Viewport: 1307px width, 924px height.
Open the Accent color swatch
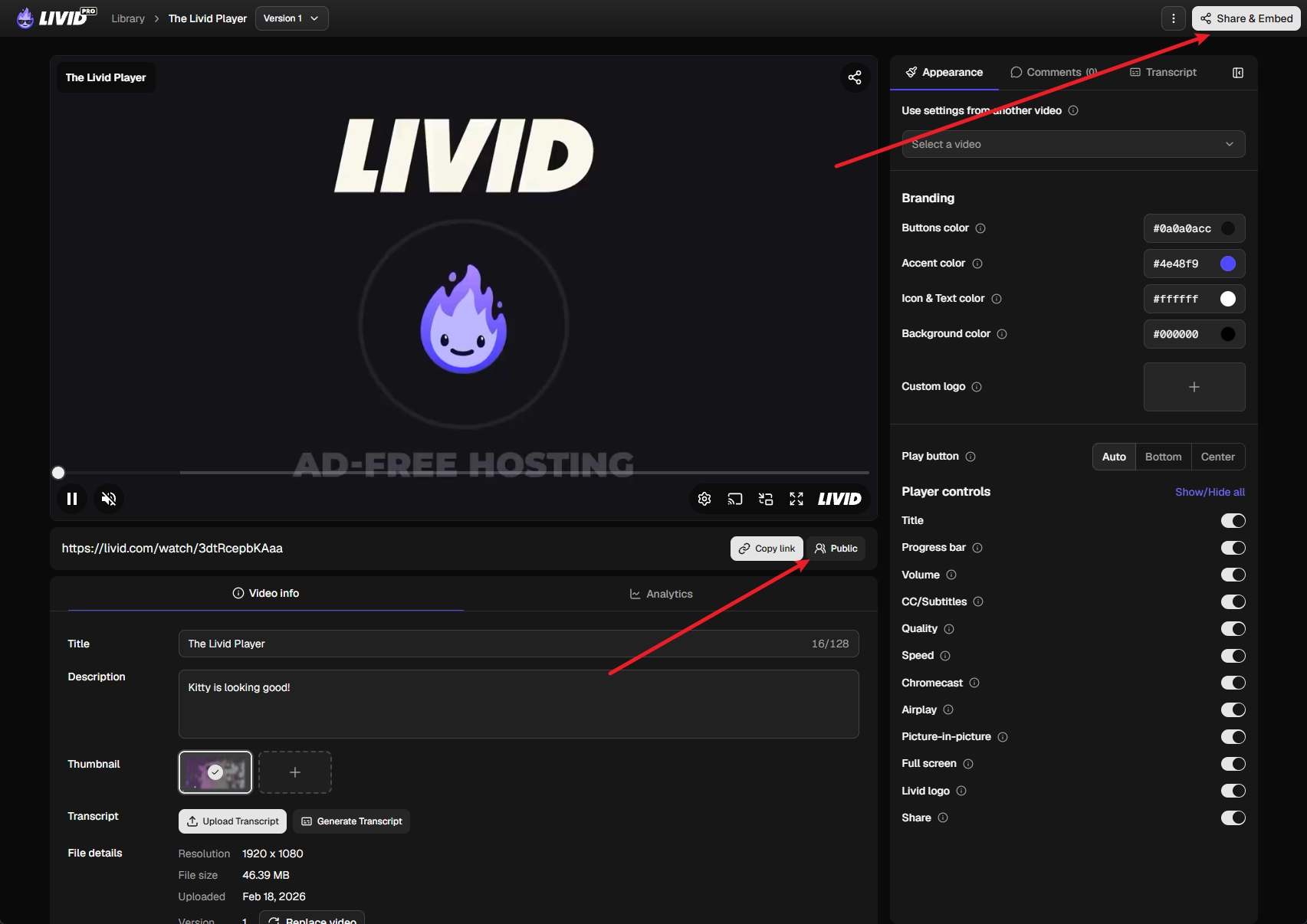pos(1228,264)
